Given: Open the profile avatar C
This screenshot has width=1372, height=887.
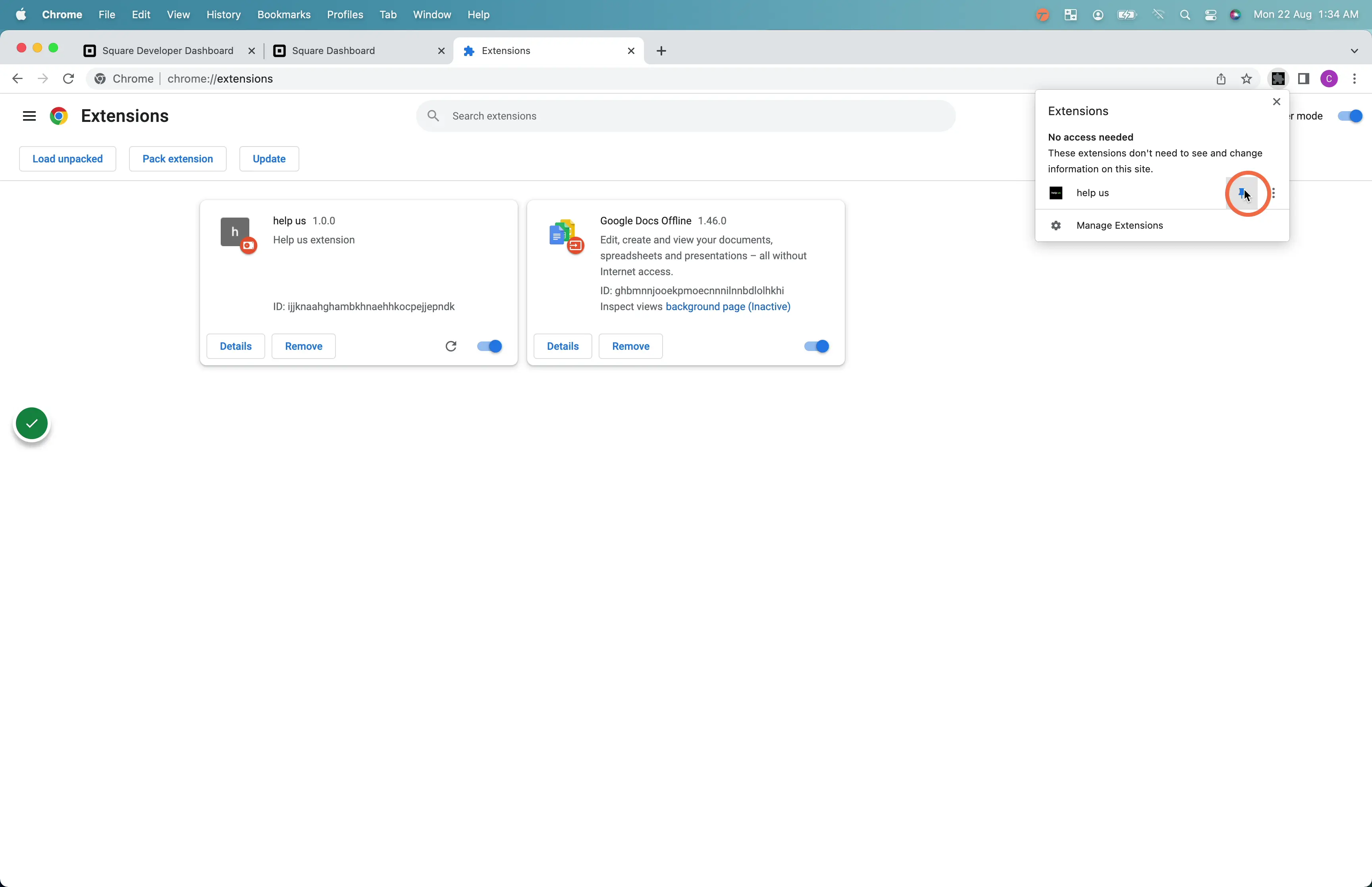Looking at the screenshot, I should [1329, 79].
